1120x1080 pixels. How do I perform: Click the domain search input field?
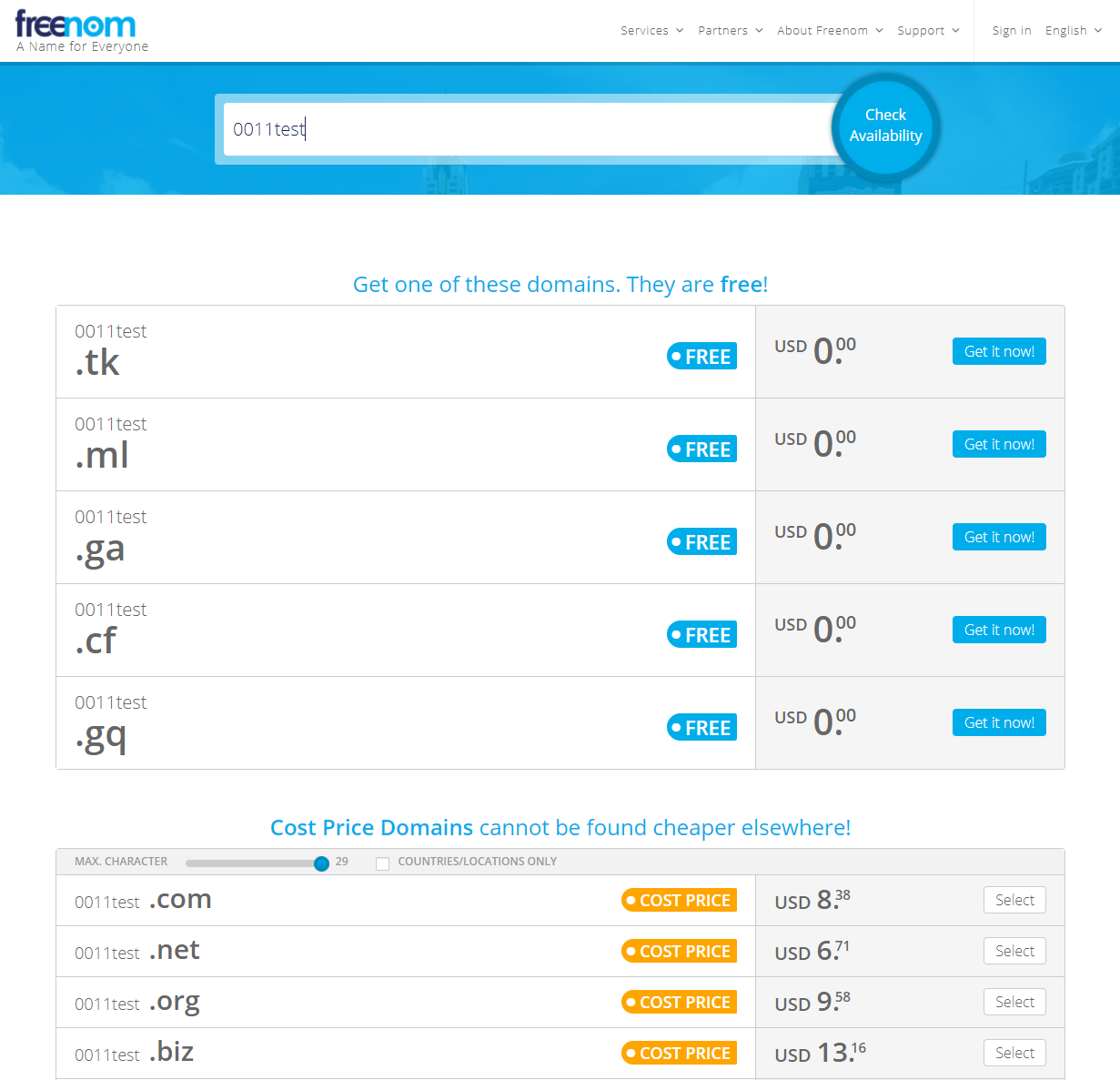tap(528, 129)
